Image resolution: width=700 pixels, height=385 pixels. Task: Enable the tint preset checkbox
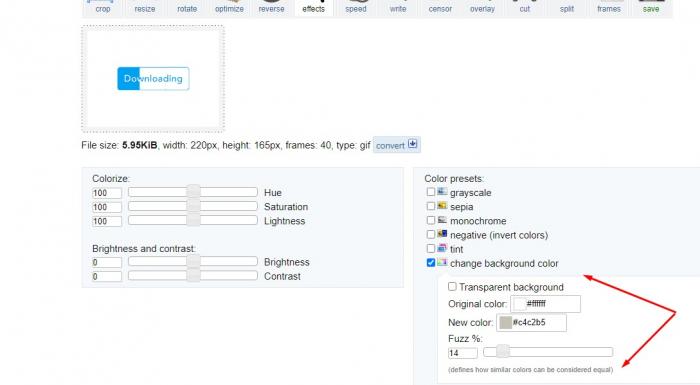click(x=431, y=249)
